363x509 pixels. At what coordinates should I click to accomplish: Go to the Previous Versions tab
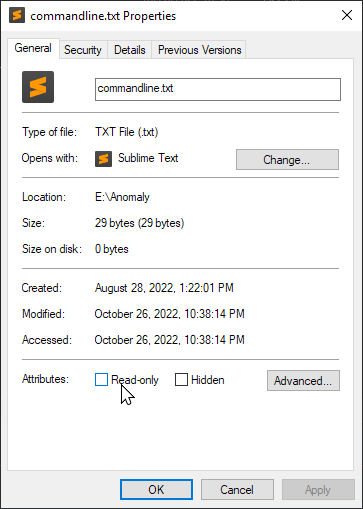click(x=199, y=50)
